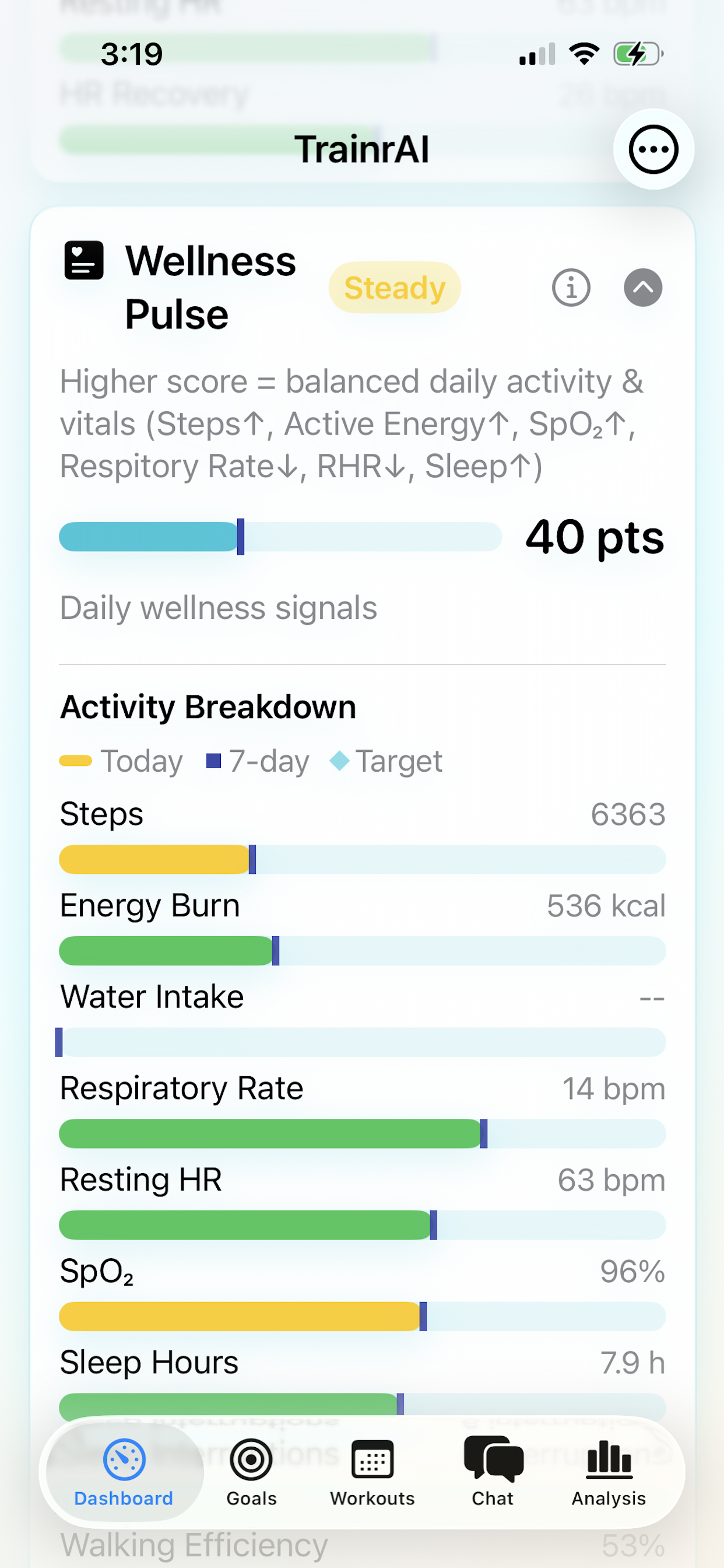Tap the Wi-Fi status icon
724x1568 pixels.
(584, 54)
